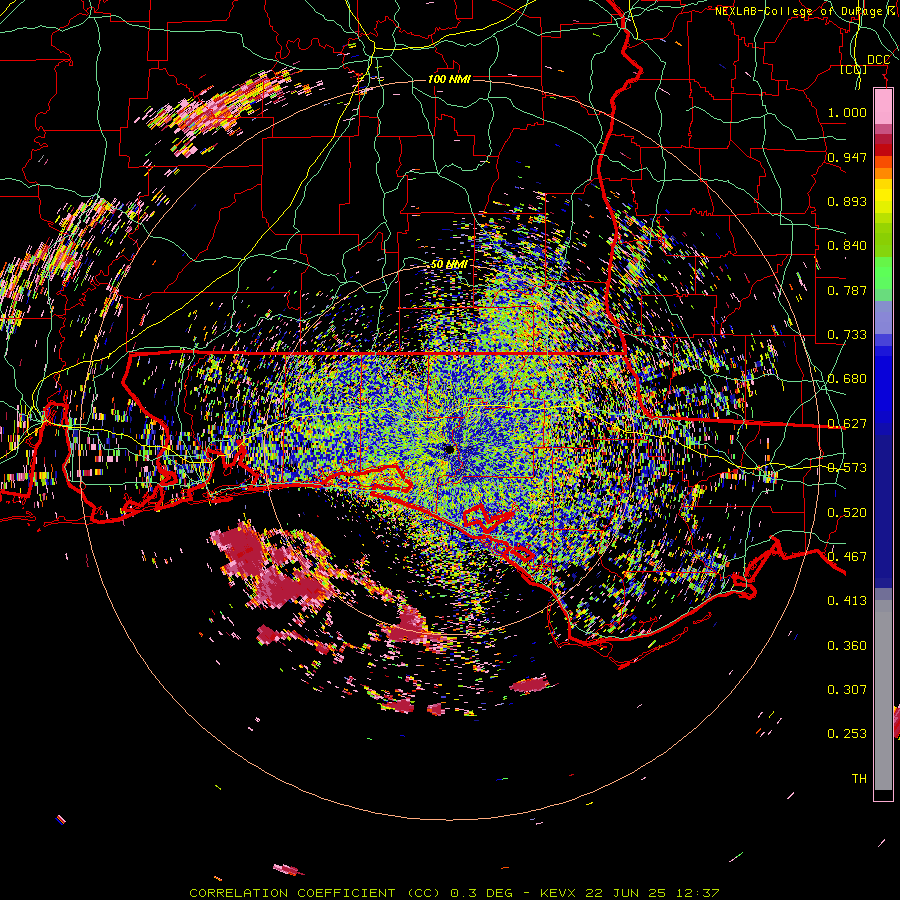This screenshot has width=900, height=900.
Task: Click the black radar site dot at center
Action: pyautogui.click(x=449, y=449)
